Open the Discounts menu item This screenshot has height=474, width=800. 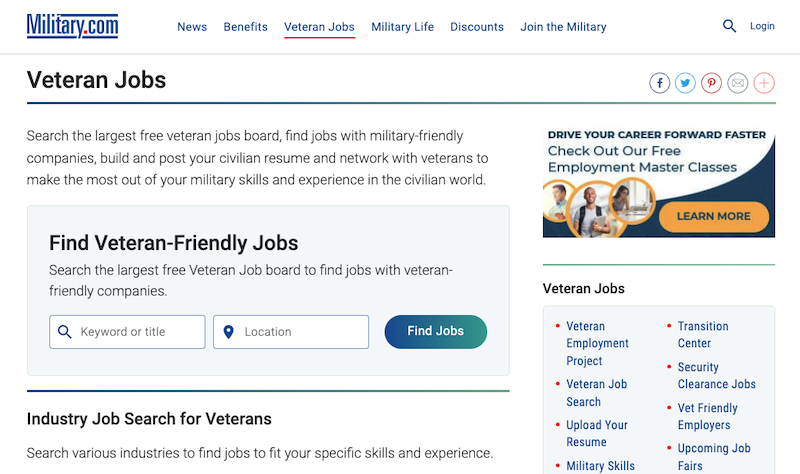(477, 27)
